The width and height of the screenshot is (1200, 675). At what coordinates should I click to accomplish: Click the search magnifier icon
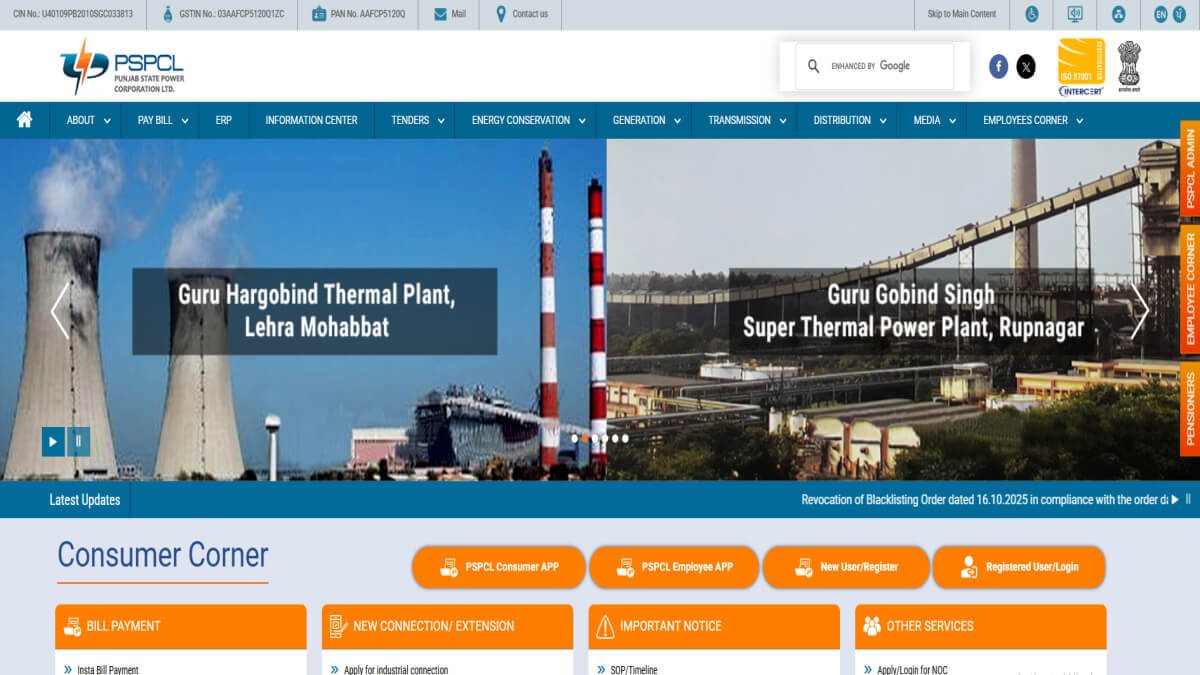pos(814,66)
